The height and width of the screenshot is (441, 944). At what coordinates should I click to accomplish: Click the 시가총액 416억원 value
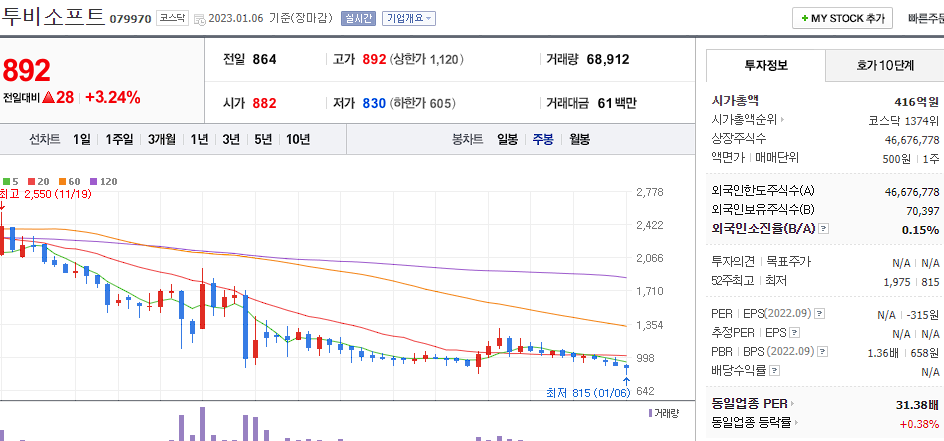[916, 101]
